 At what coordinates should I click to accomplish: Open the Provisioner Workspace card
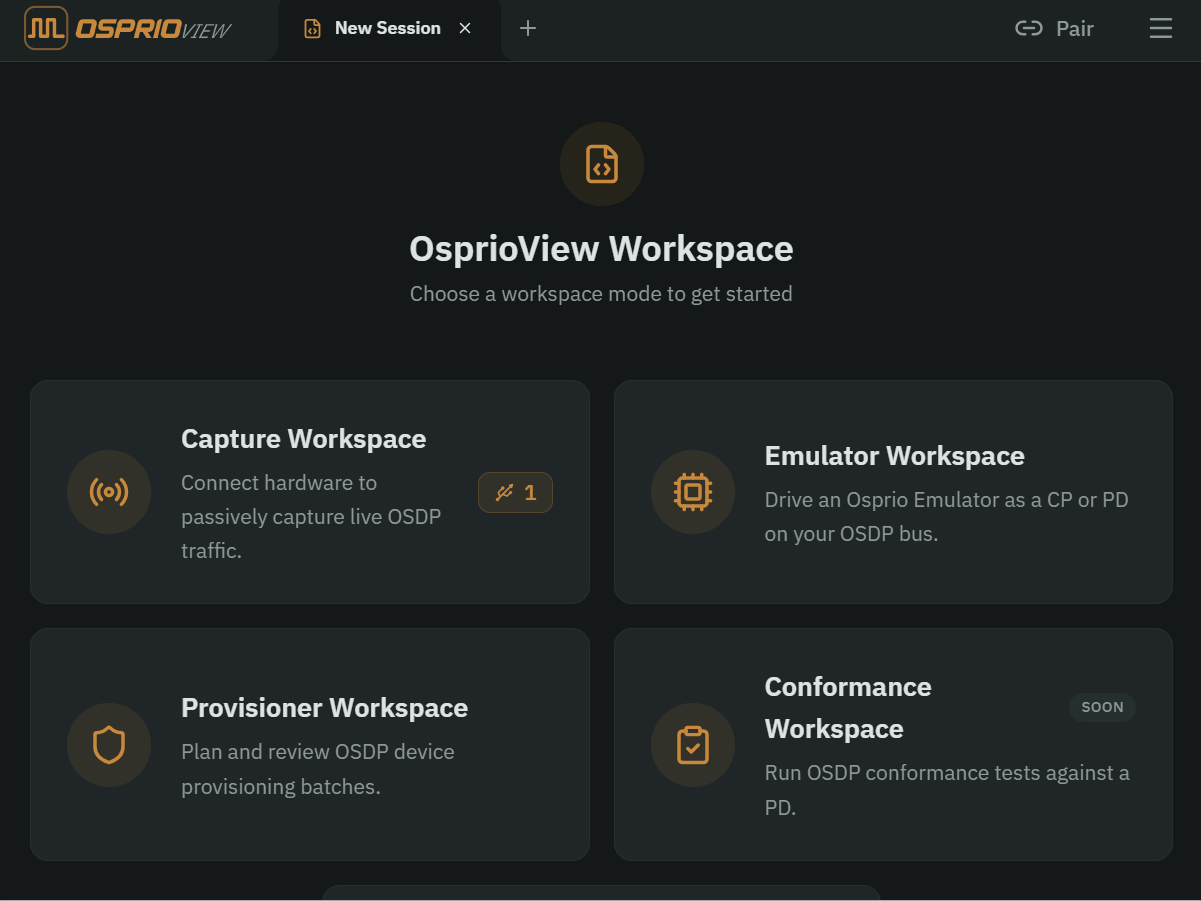click(310, 744)
